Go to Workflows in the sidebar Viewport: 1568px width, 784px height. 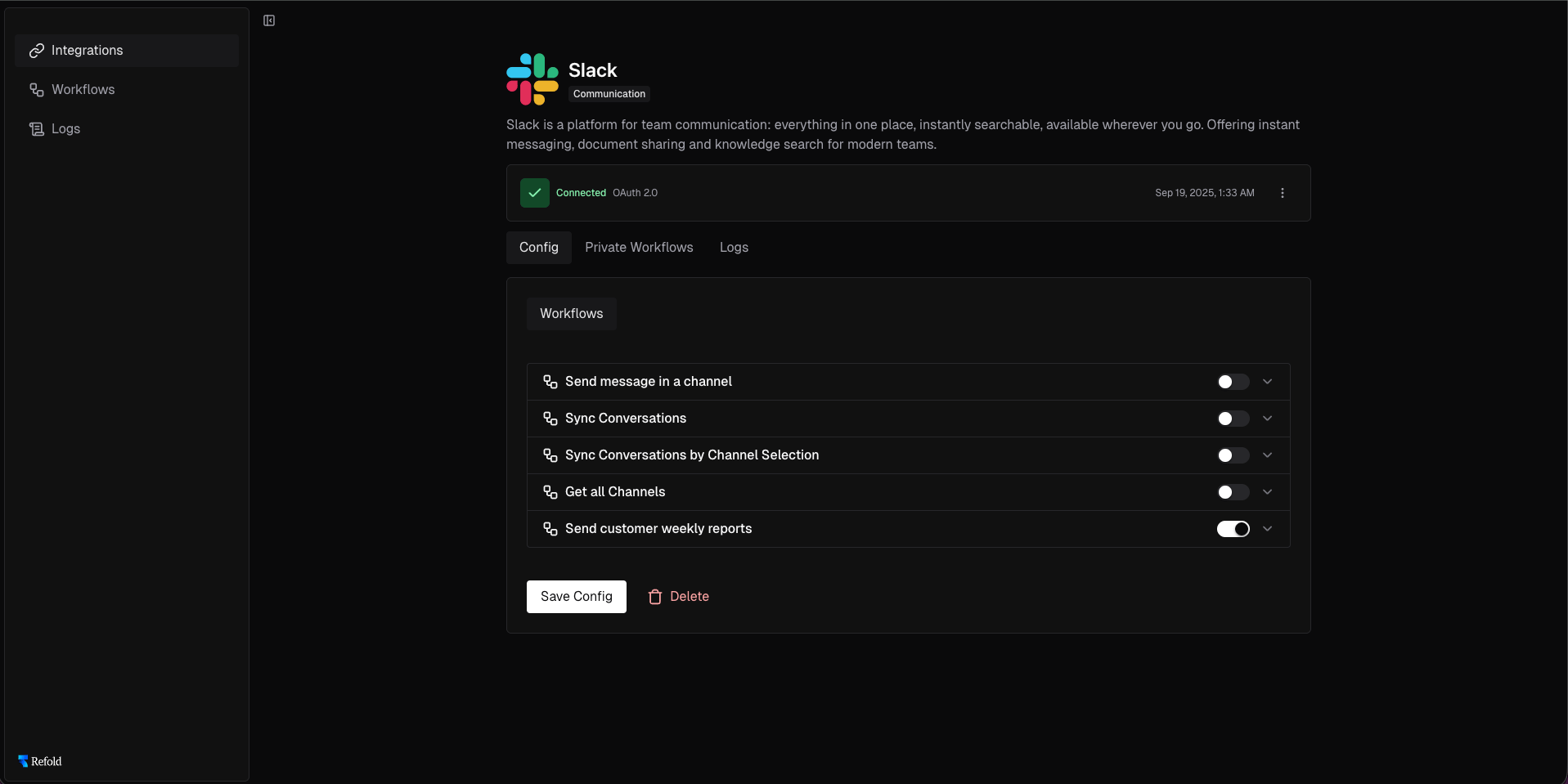[127, 90]
